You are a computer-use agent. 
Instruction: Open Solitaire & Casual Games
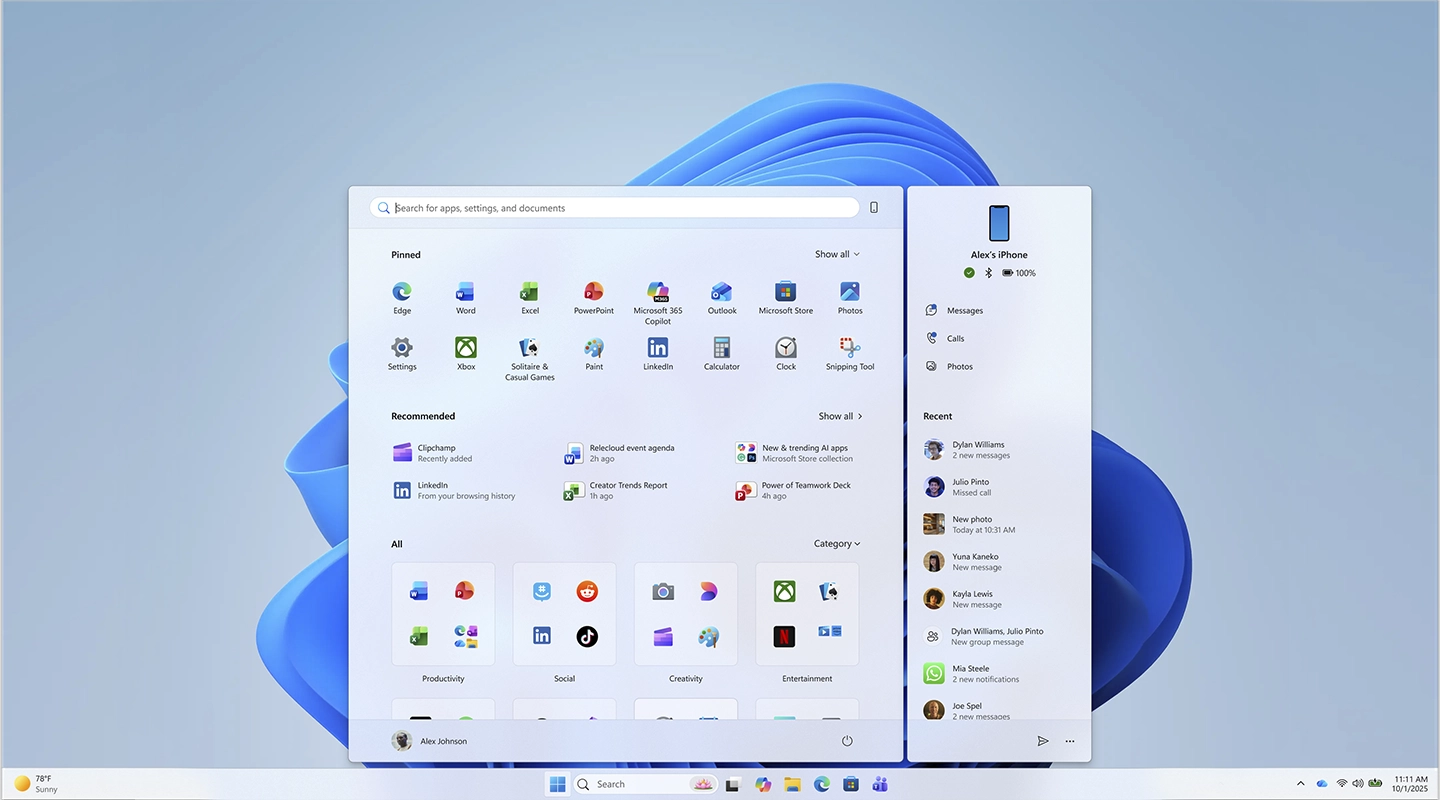tap(530, 358)
